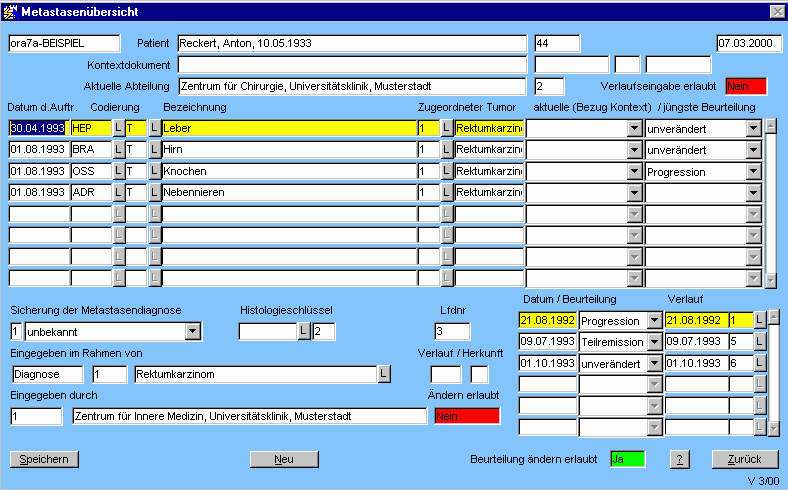
Task: Click the Kontextdokument input field
Action: tap(352, 65)
